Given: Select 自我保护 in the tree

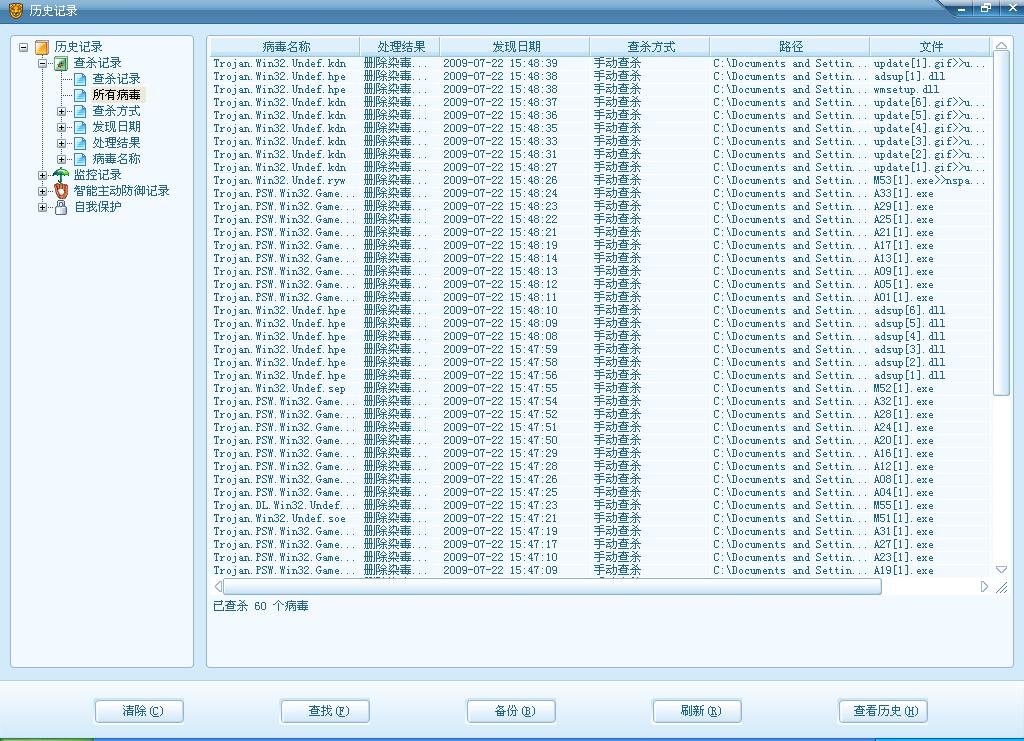Looking at the screenshot, I should [97, 207].
